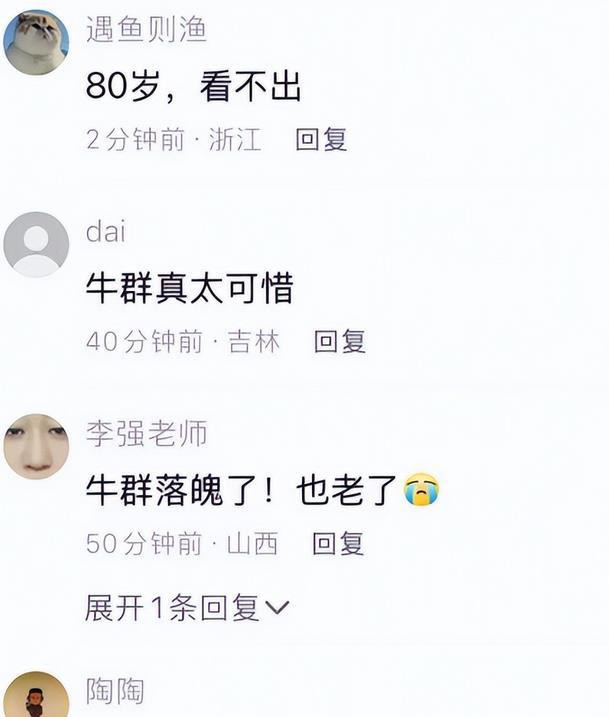This screenshot has height=717, width=609.
Task: Open dai's default gray avatar
Action: (x=36, y=245)
